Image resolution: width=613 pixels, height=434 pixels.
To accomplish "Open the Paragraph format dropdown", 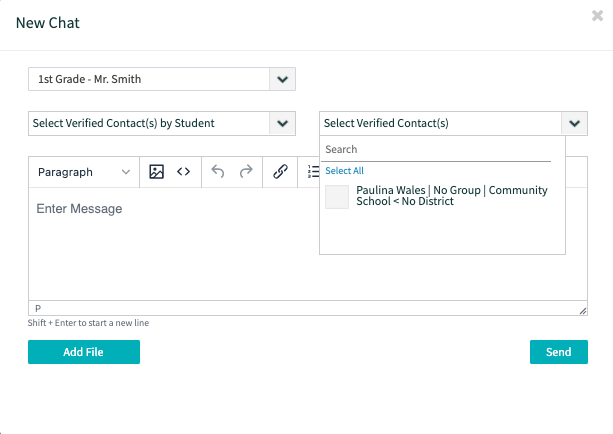I will click(x=84, y=172).
